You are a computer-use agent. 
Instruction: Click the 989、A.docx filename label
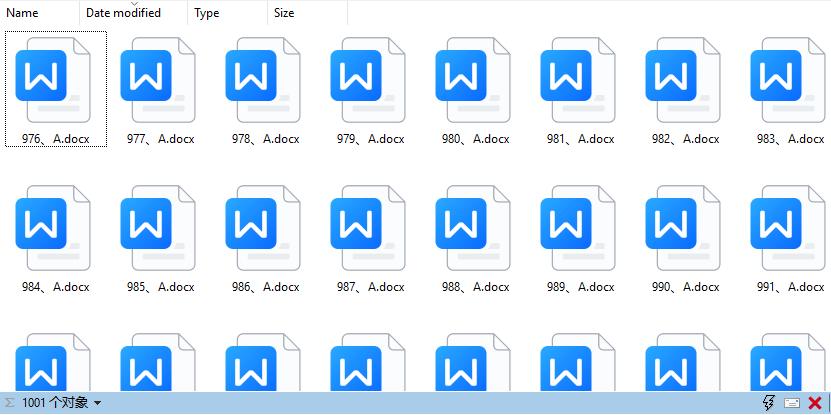point(580,287)
